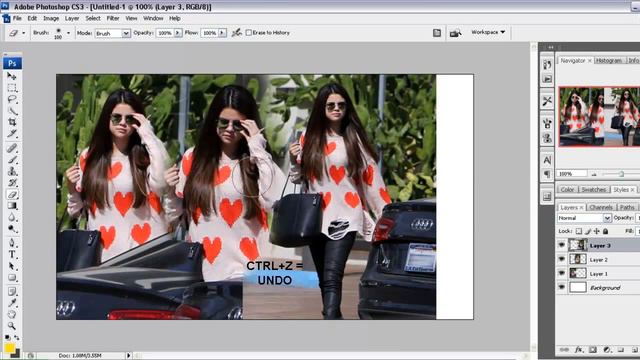The image size is (640, 360).
Task: Hide Layer 3 visibility eye
Action: 562,245
